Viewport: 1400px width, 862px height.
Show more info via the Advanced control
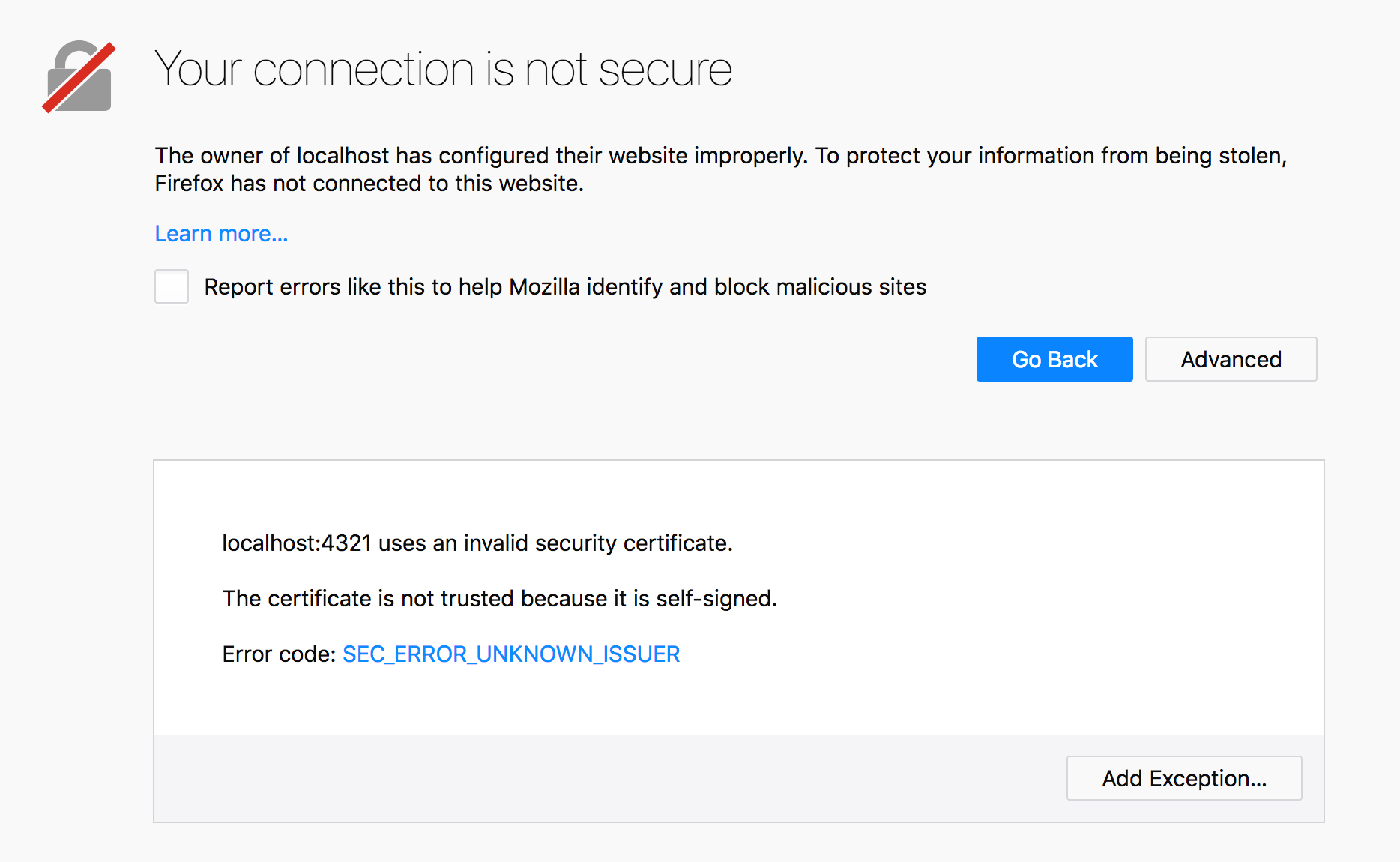[x=1231, y=359]
